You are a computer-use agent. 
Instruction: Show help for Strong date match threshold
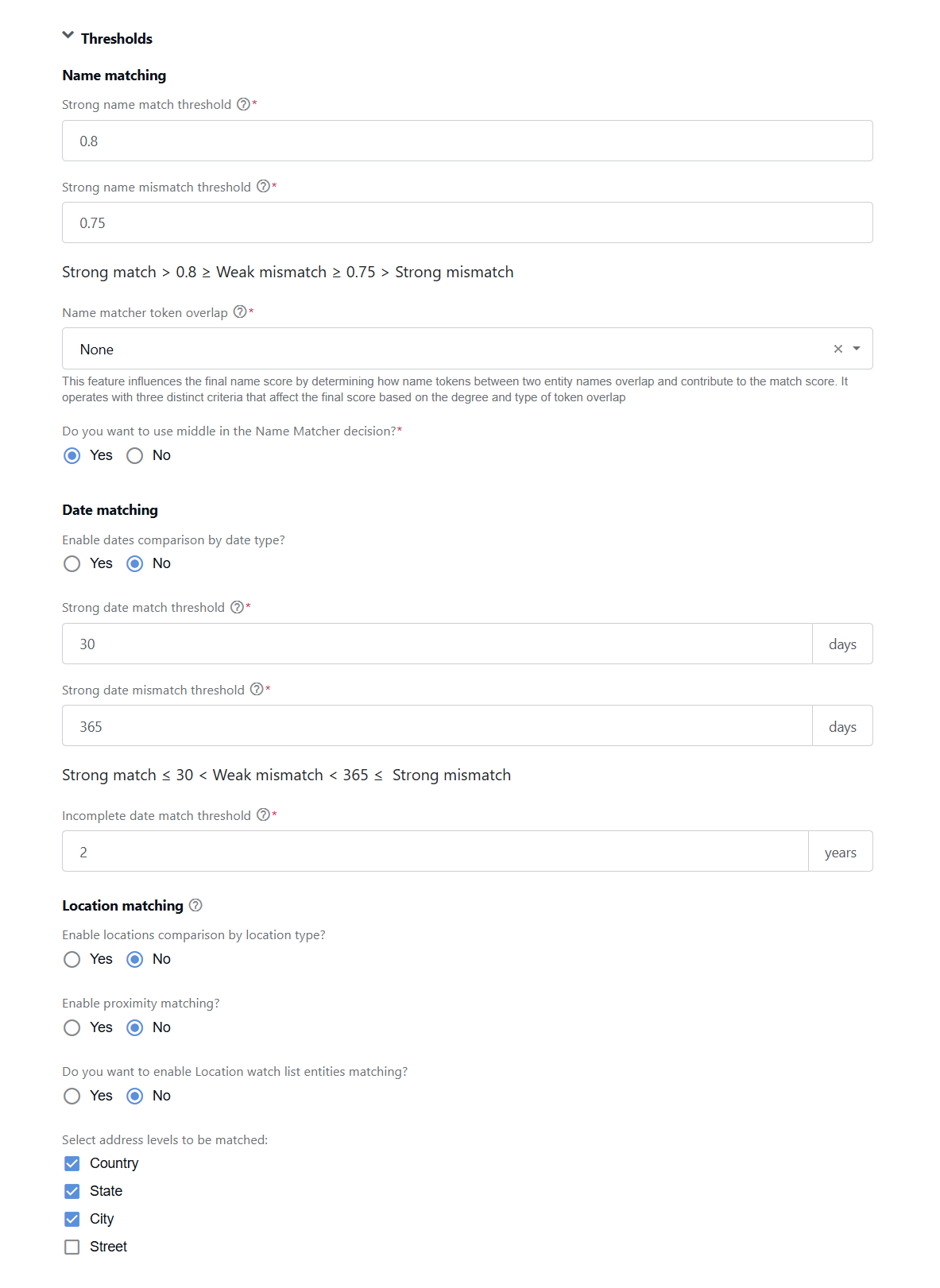coord(237,607)
